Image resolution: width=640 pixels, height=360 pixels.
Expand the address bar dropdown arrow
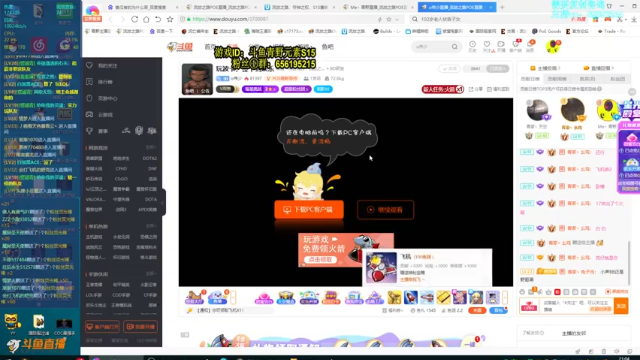coord(397,19)
